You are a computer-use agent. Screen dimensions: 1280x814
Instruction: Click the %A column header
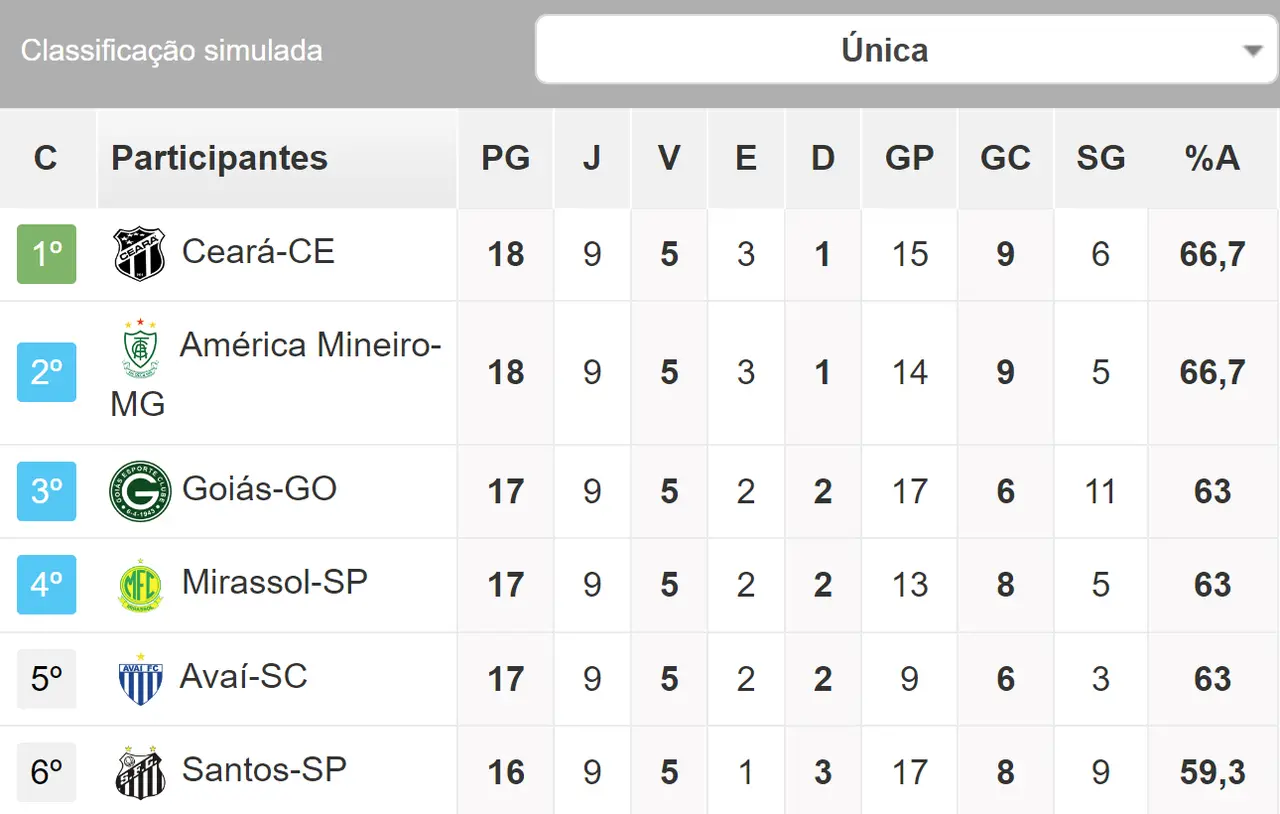click(x=1212, y=158)
